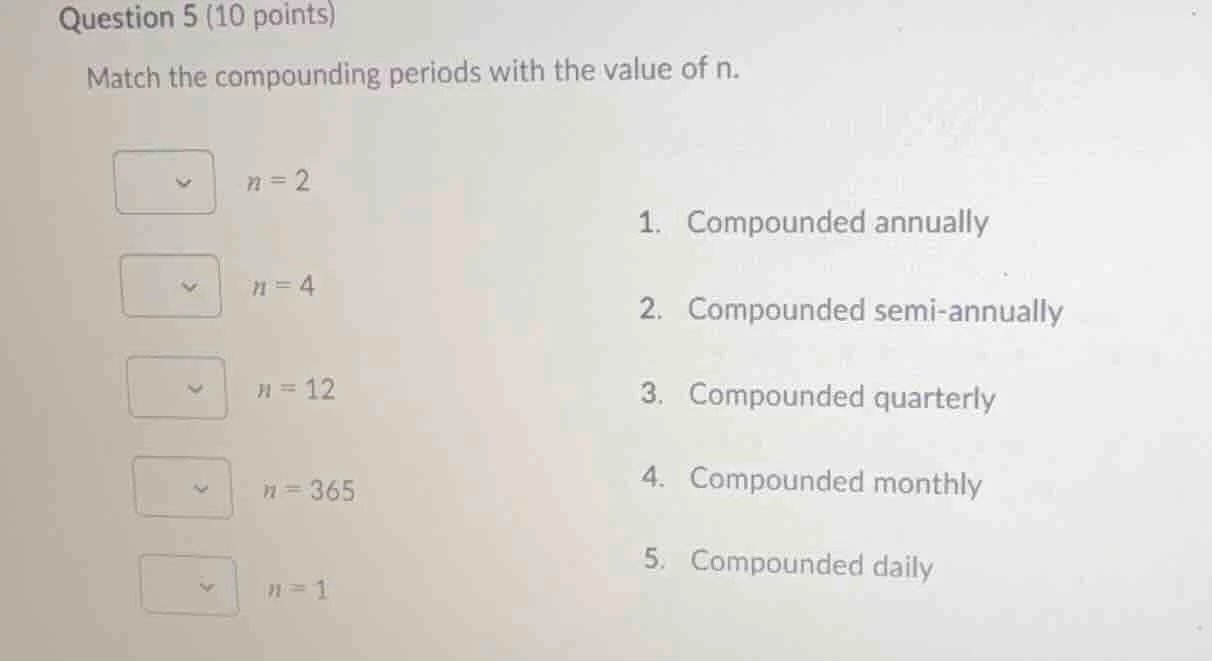1212x661 pixels.
Task: Click the chevron inside the n = 4 dropdown
Action: click(188, 288)
